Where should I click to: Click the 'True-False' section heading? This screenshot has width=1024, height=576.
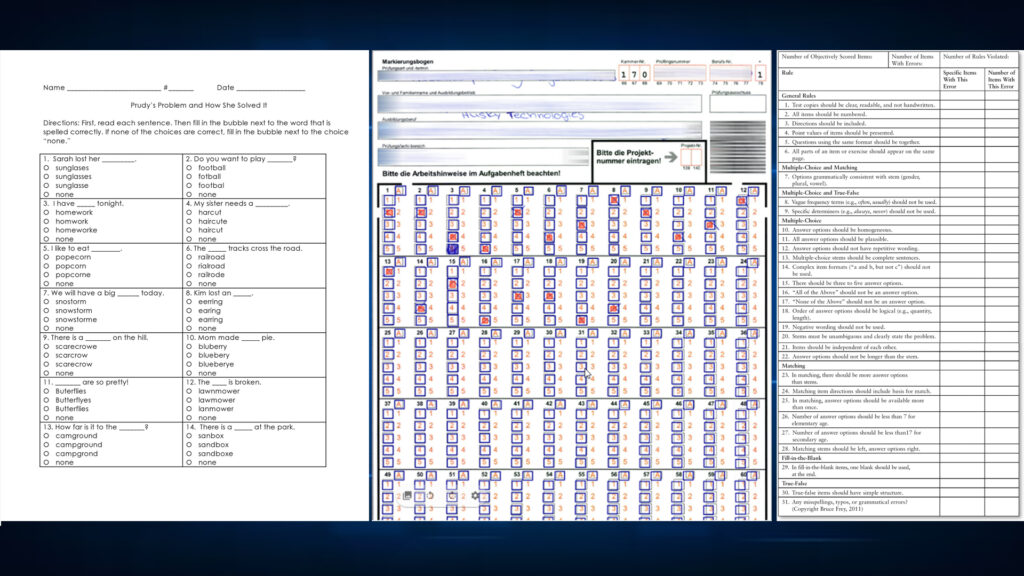pyautogui.click(x=795, y=483)
